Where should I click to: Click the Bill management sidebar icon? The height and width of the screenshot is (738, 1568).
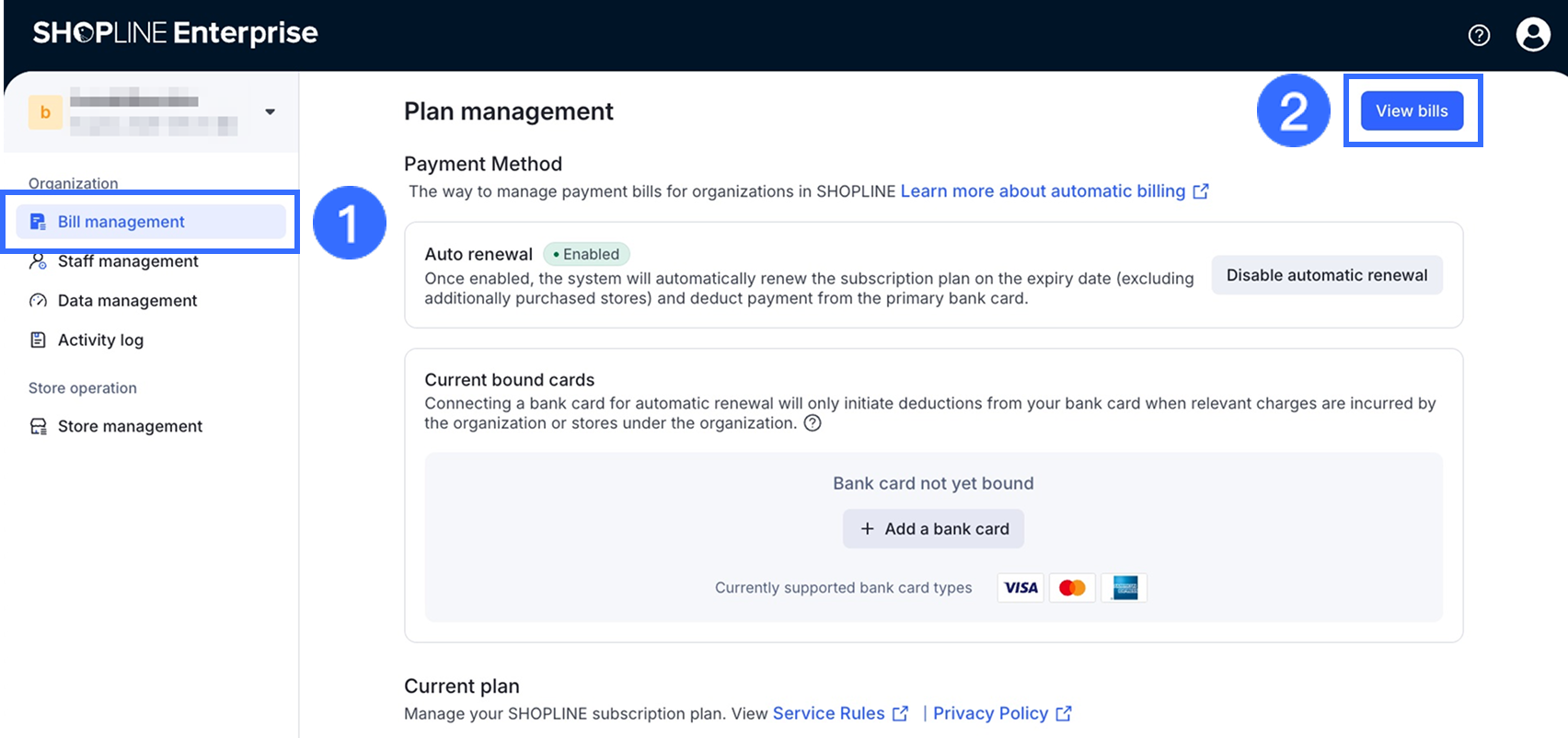tap(38, 222)
